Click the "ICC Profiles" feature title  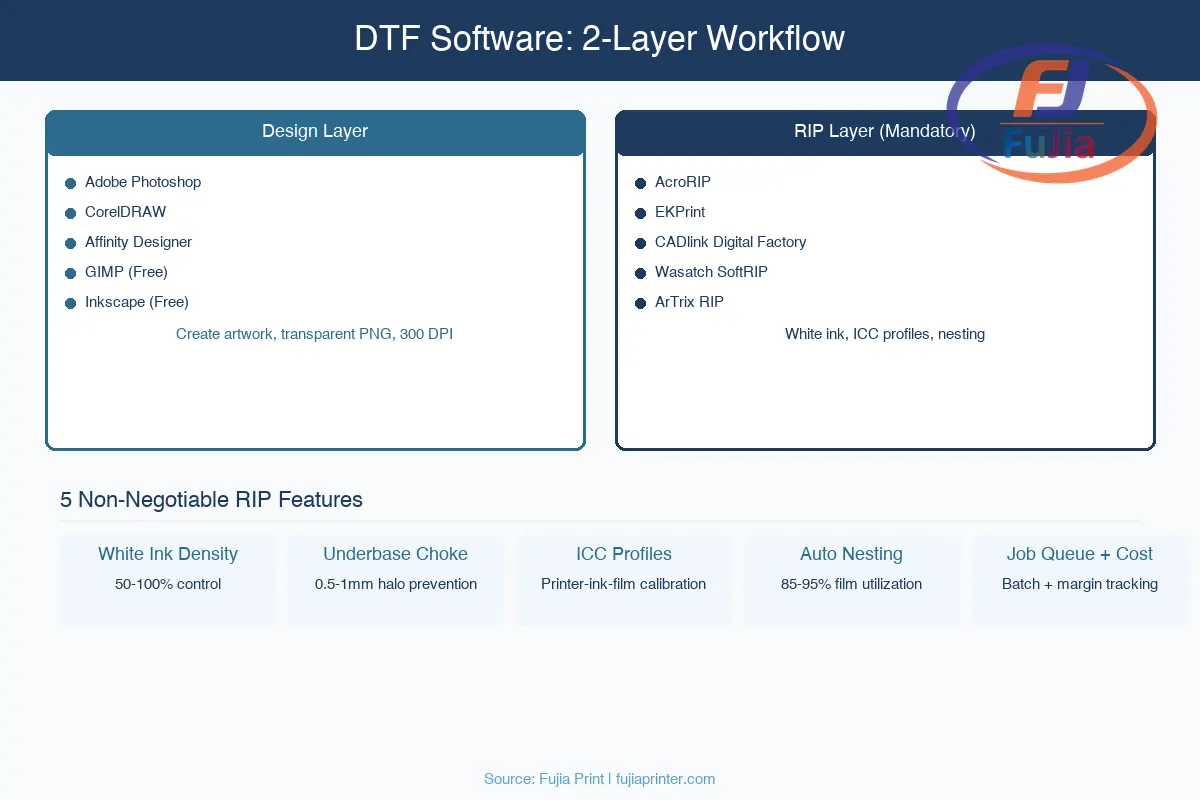[624, 554]
